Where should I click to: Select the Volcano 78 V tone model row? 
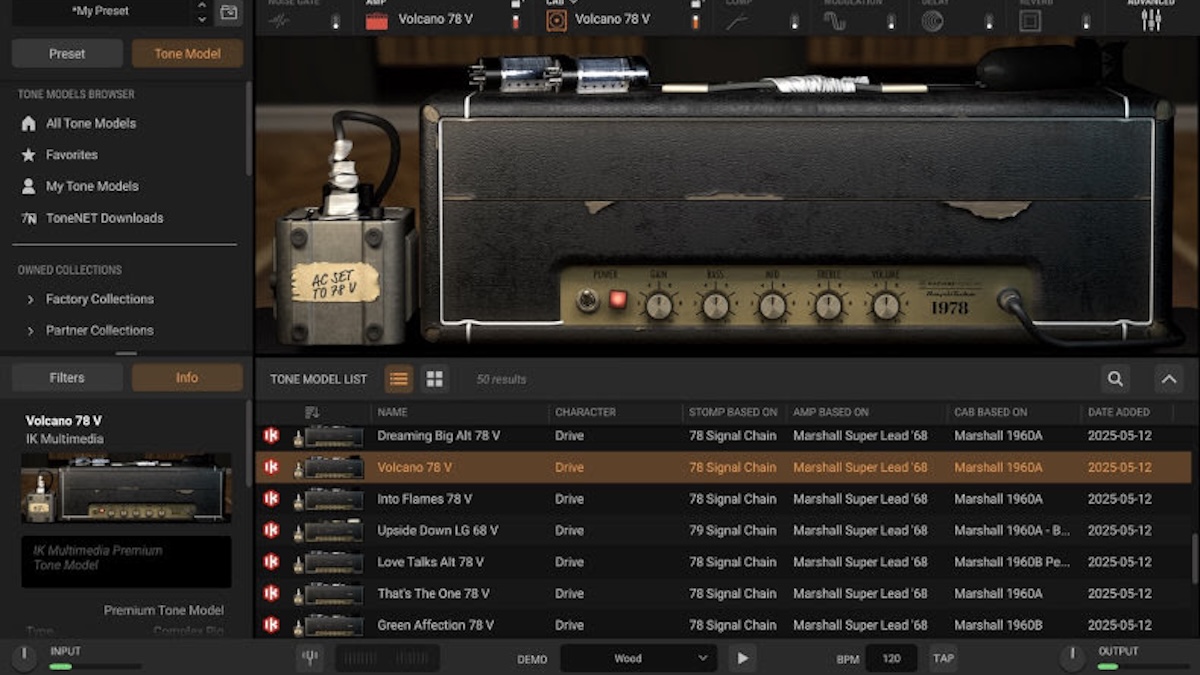click(723, 467)
